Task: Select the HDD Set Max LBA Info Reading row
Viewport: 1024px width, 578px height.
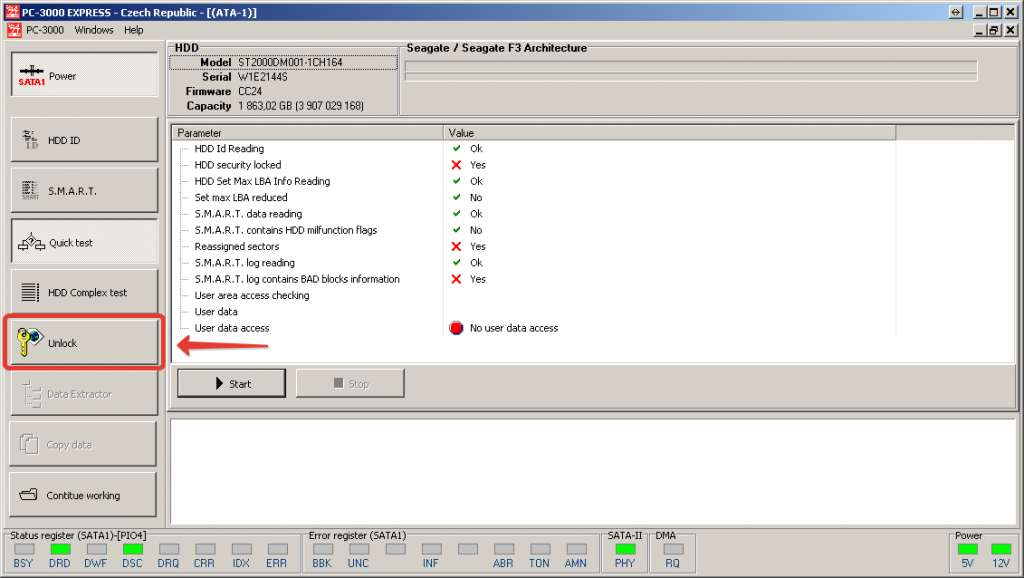Action: click(534, 181)
